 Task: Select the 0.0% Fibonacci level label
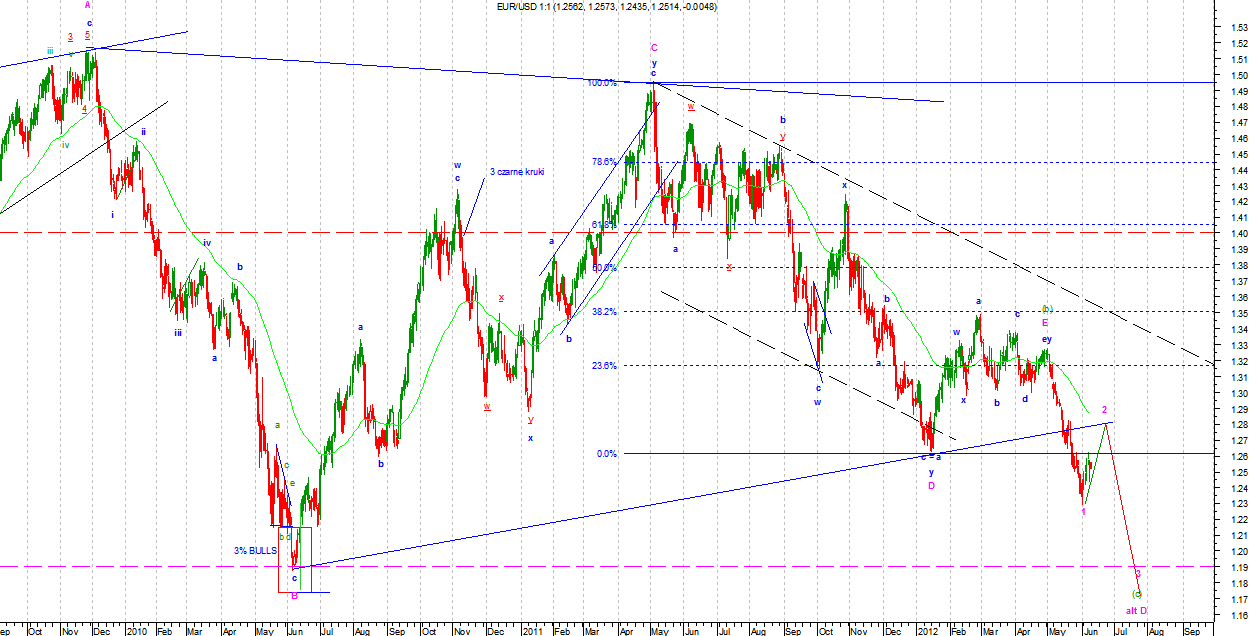point(607,454)
